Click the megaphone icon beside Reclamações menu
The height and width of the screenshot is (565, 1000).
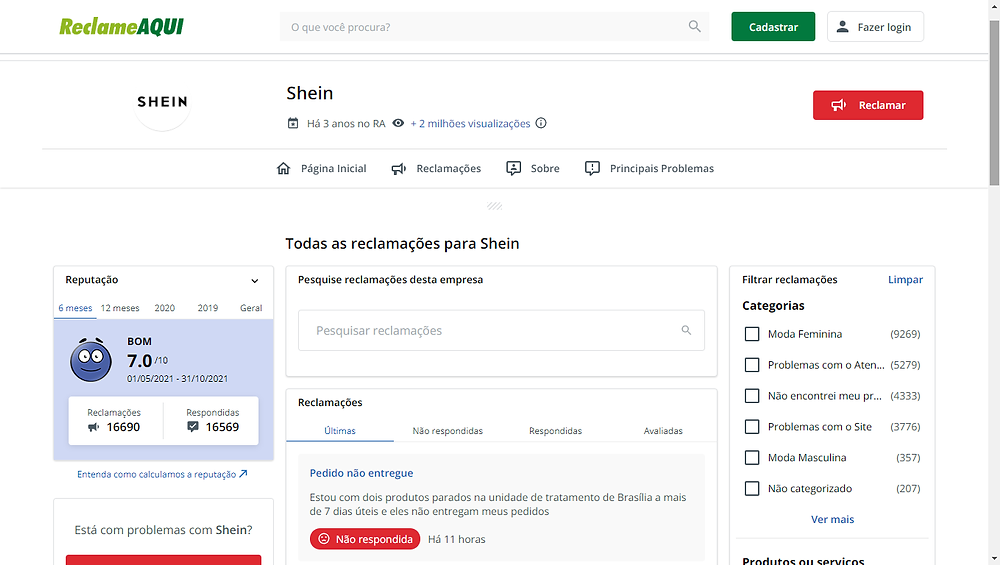point(399,168)
